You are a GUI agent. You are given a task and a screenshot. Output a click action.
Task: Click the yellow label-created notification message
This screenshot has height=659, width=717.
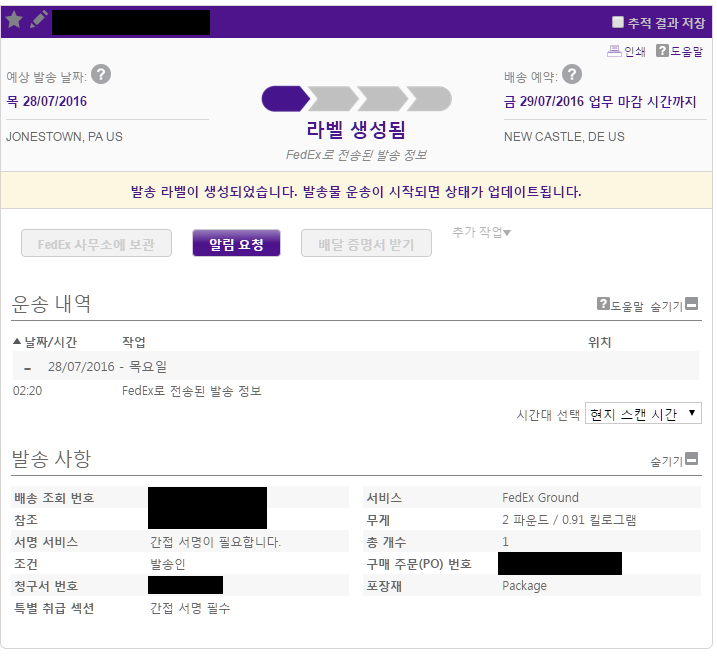[x=356, y=192]
